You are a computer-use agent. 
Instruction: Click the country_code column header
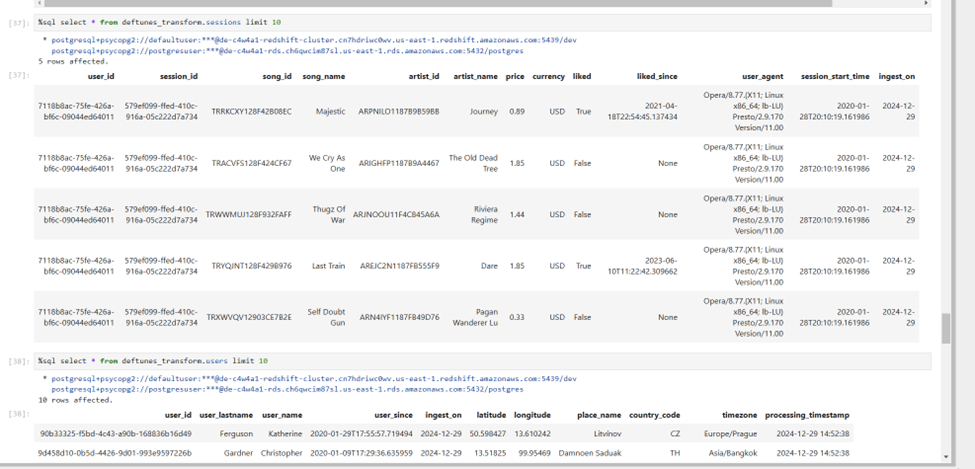[655, 415]
